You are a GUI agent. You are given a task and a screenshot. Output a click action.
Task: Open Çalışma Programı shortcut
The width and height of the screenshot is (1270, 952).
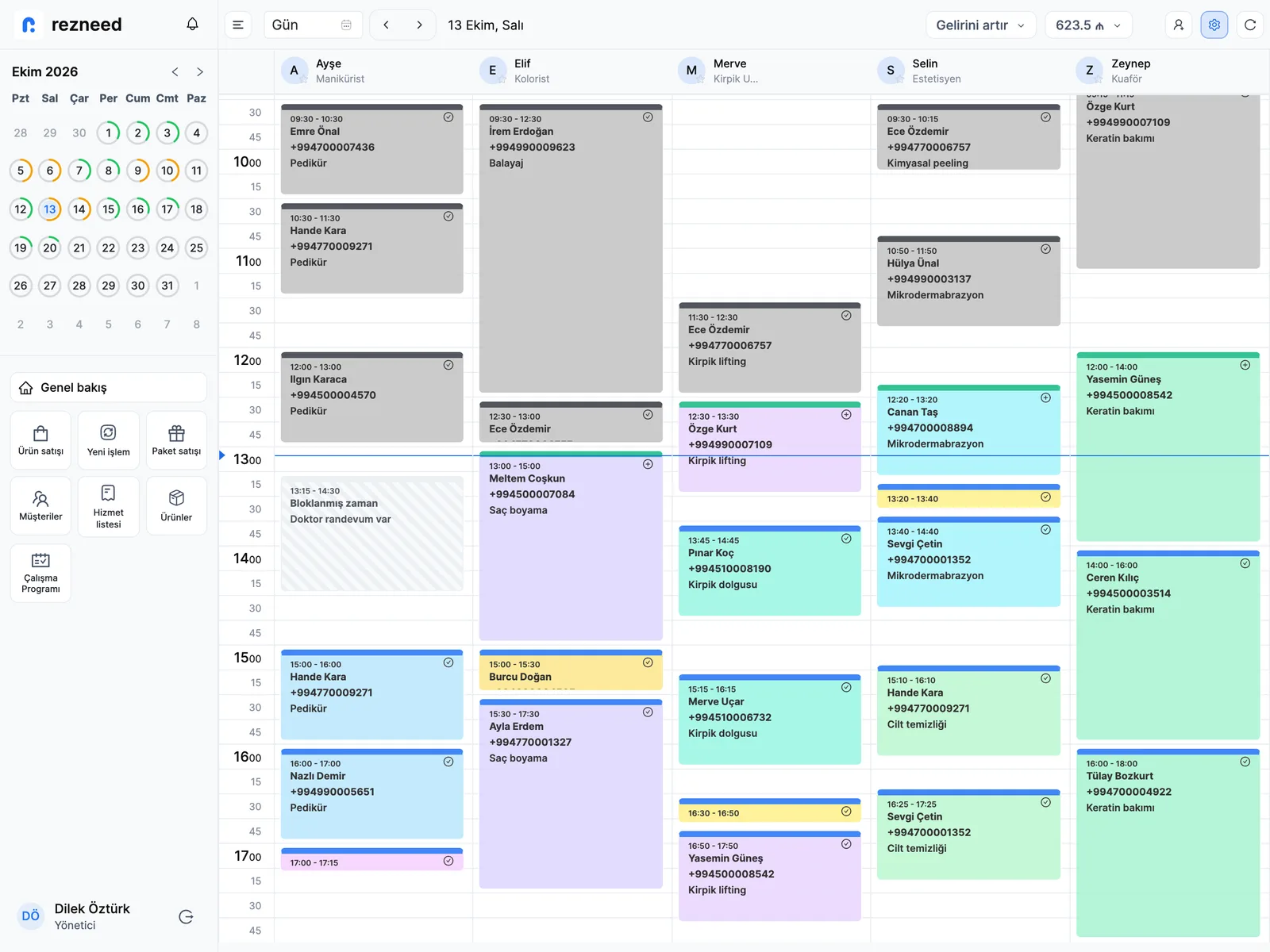pyautogui.click(x=40, y=573)
